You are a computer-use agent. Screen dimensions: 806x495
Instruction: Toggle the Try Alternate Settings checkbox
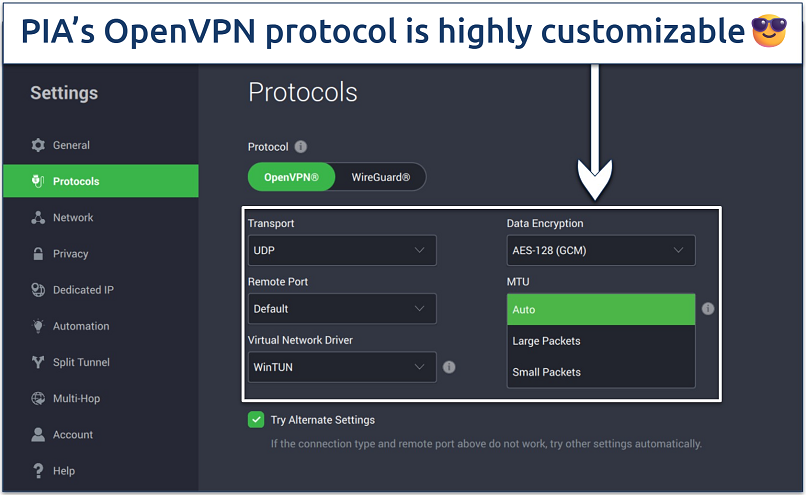pyautogui.click(x=255, y=420)
